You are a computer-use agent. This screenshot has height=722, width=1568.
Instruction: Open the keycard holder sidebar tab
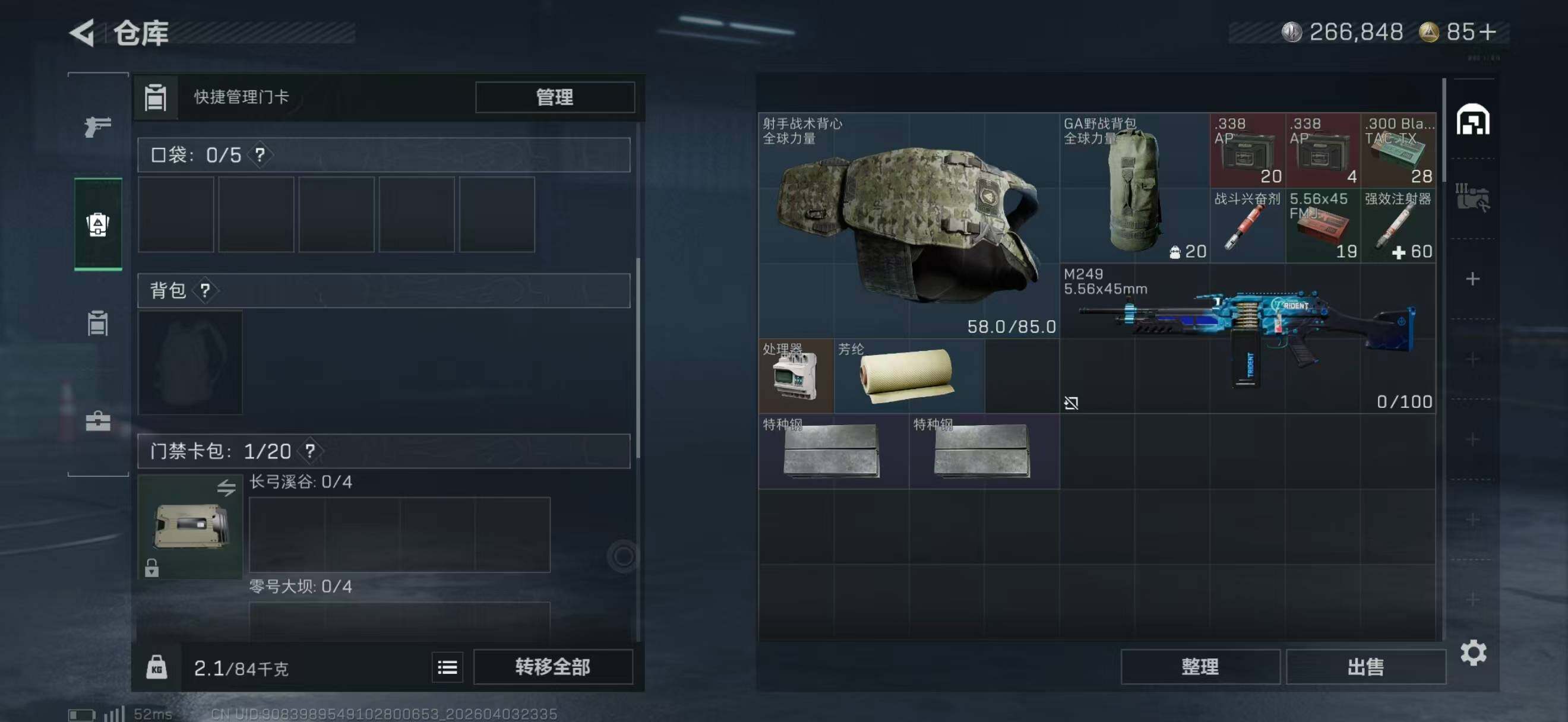pos(97,323)
